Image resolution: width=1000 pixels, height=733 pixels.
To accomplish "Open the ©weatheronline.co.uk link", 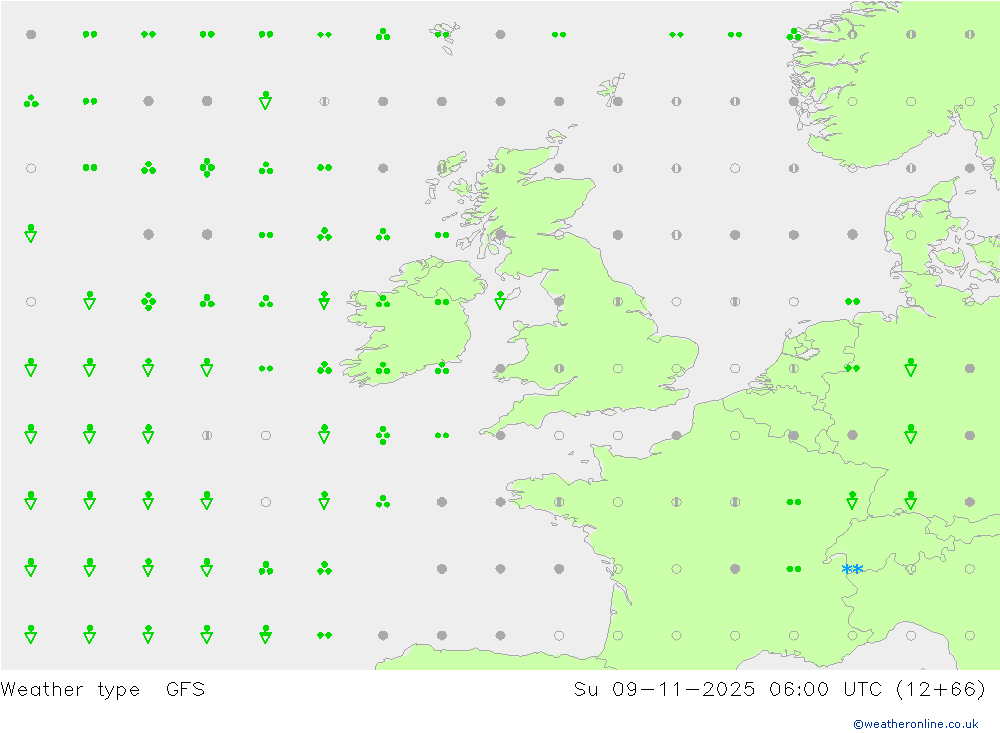I will (x=915, y=724).
